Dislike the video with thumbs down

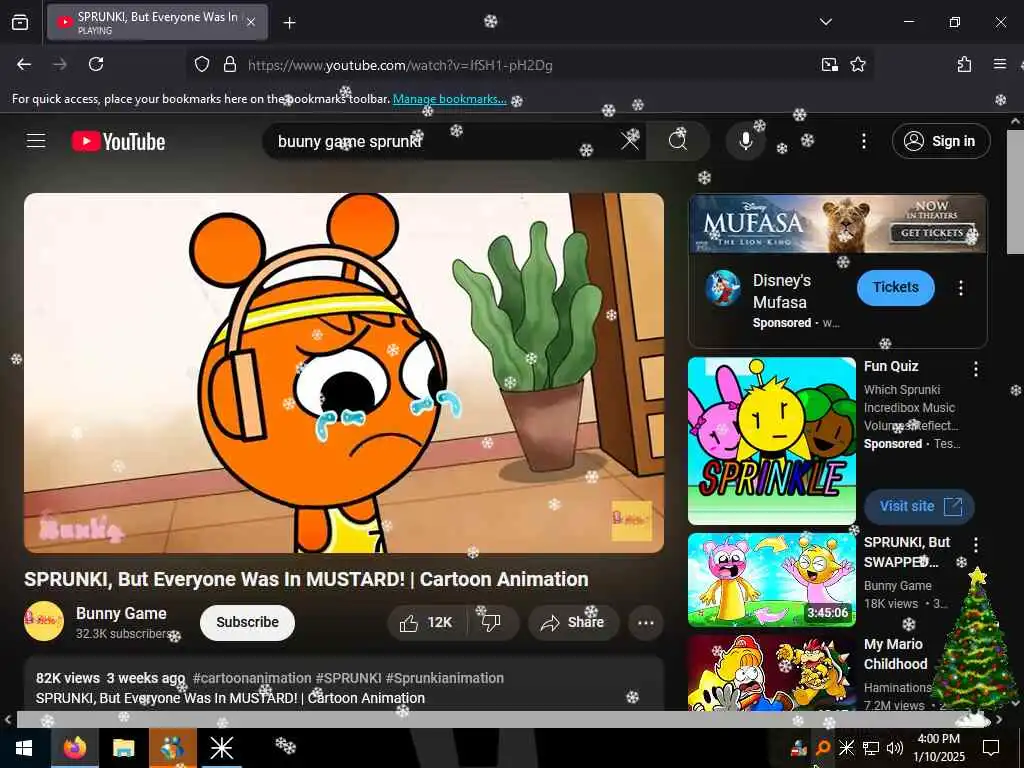point(491,623)
